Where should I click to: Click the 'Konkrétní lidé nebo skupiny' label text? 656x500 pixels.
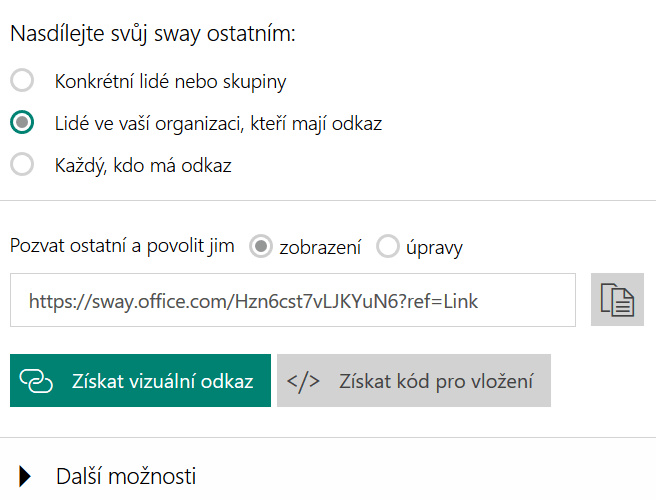[x=171, y=81]
